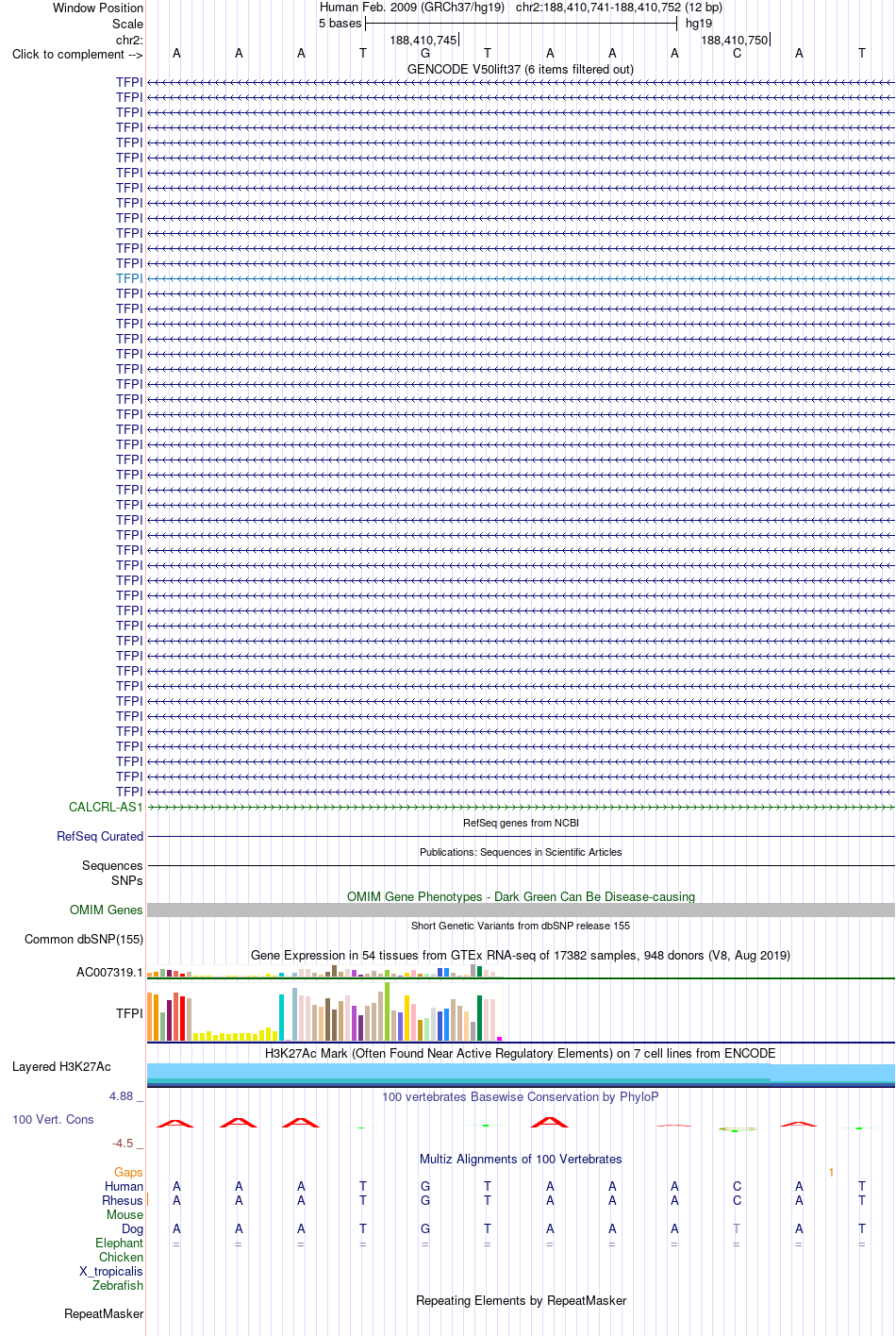Screen dimensions: 896x1336
Task: Open the OMIM Gene Phenotypes track title
Action: [521, 896]
